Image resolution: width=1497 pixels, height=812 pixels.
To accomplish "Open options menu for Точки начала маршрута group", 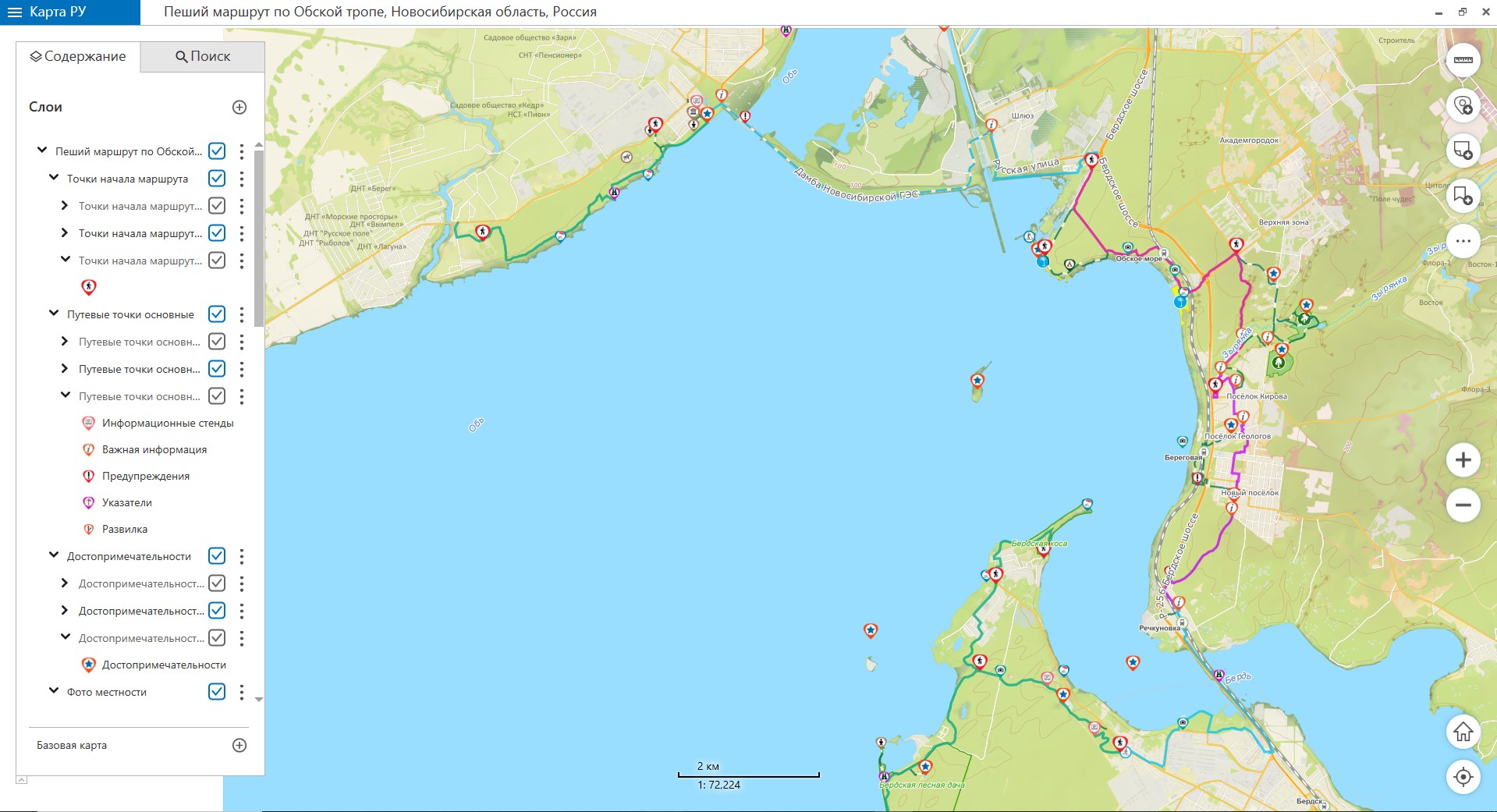I will 241,179.
